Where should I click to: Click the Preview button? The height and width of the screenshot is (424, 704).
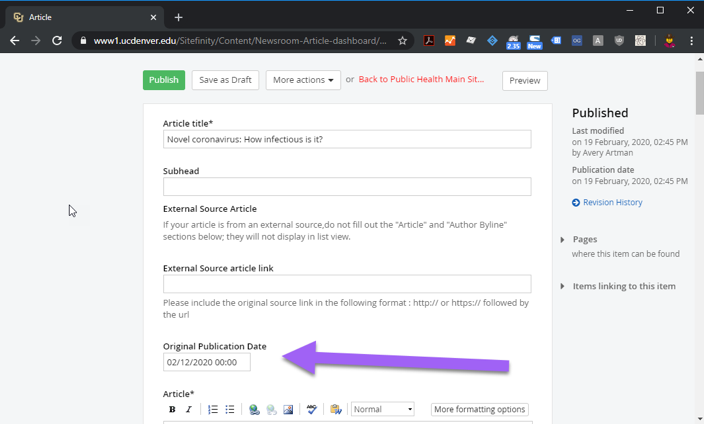point(525,81)
